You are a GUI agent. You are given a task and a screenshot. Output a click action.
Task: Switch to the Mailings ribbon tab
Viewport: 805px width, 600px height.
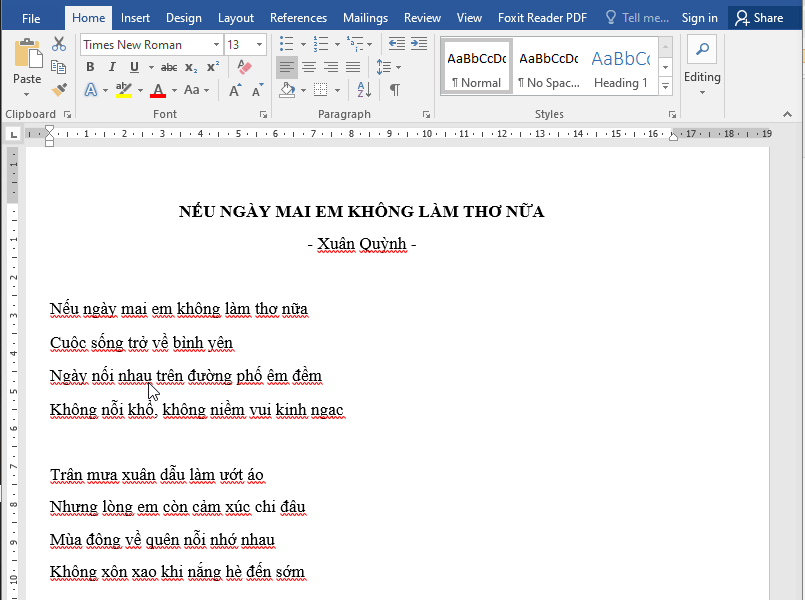point(365,17)
